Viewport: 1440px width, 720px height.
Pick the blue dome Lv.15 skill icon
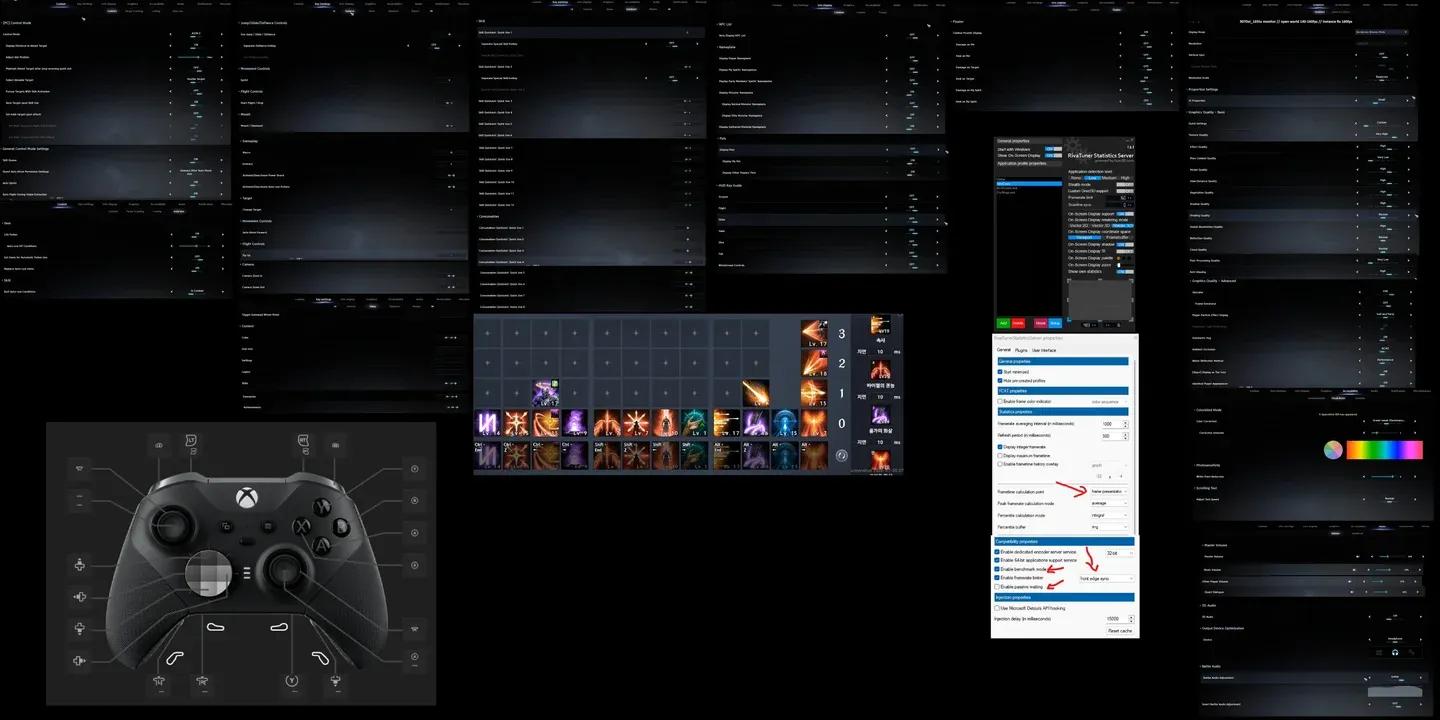tap(785, 422)
